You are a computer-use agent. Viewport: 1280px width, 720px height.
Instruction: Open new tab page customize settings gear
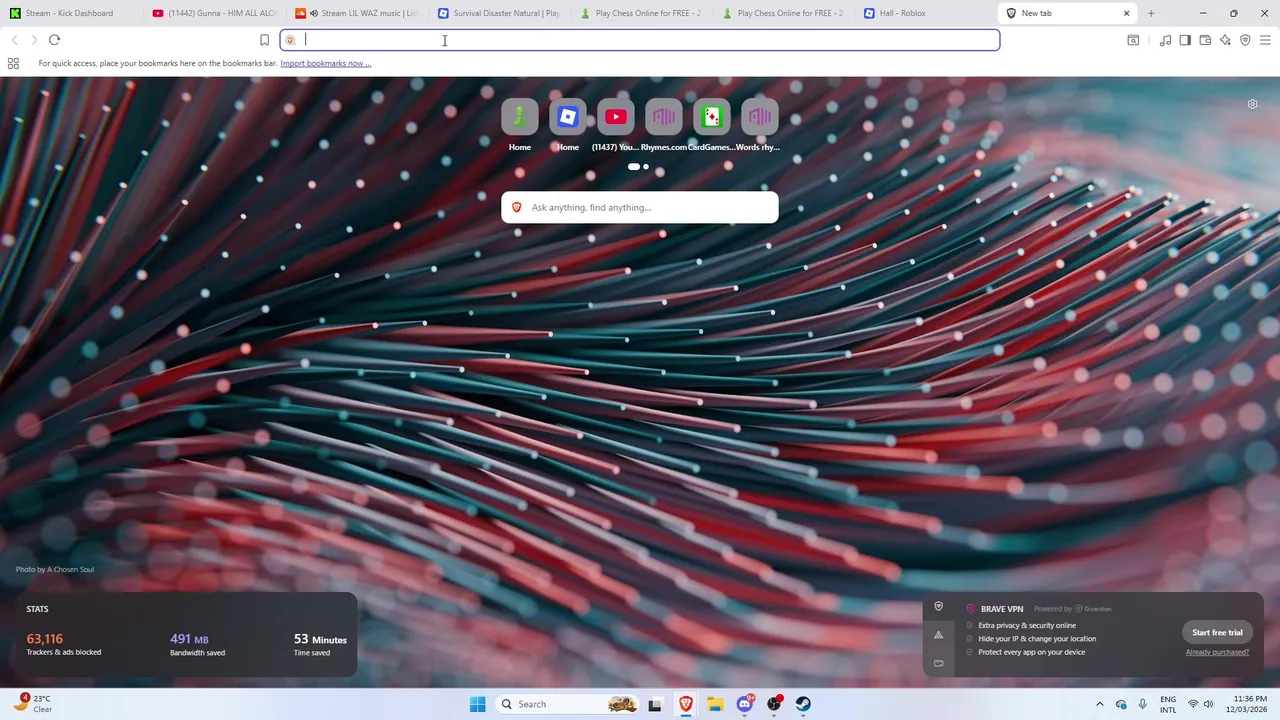click(1252, 104)
